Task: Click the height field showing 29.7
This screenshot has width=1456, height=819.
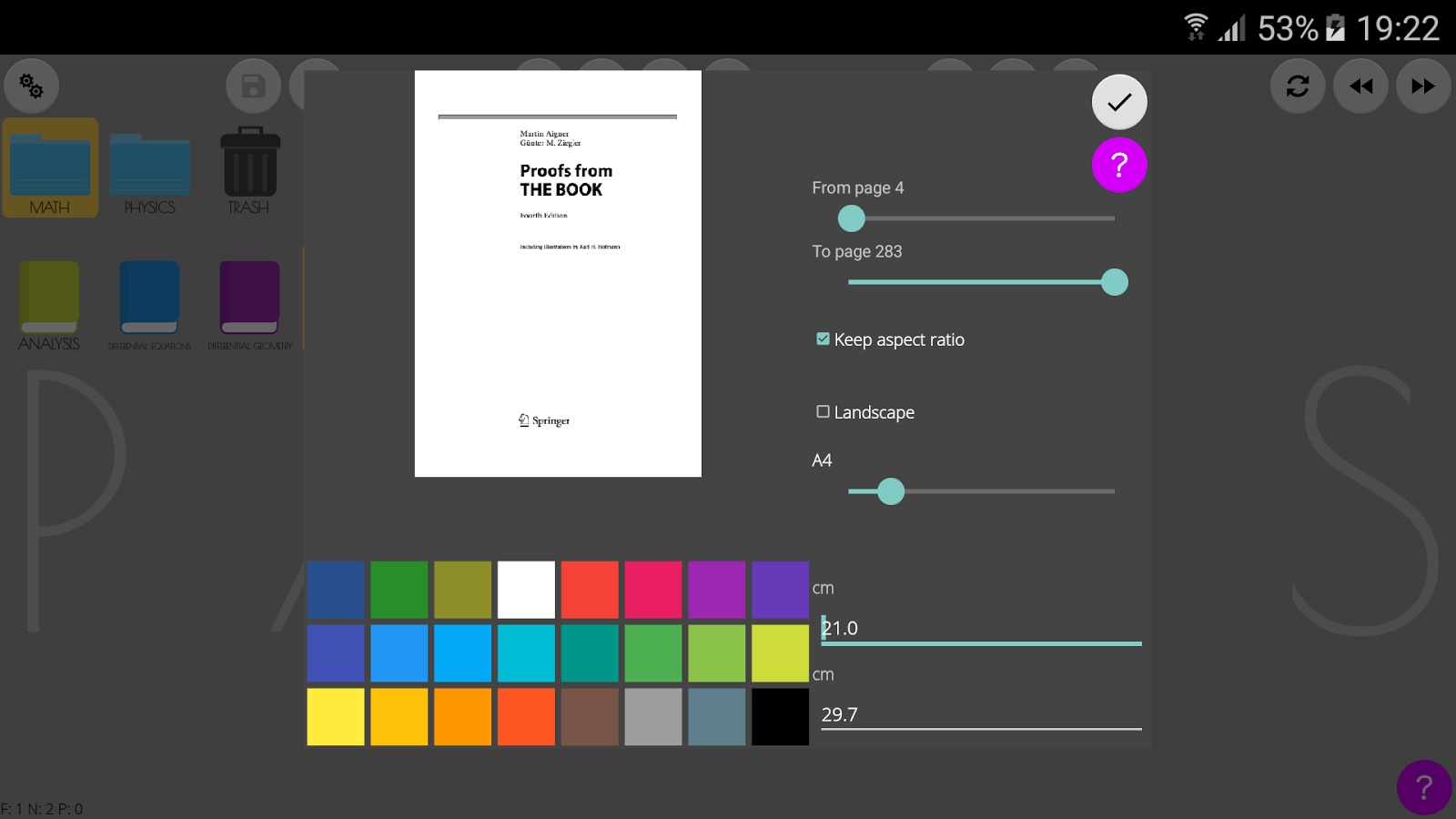Action: point(981,714)
